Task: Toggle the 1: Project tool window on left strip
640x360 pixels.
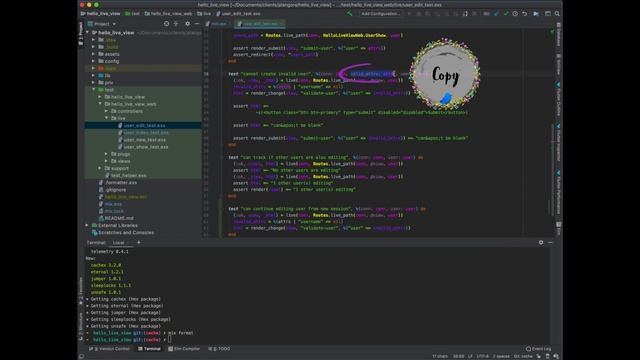Action: (81, 33)
